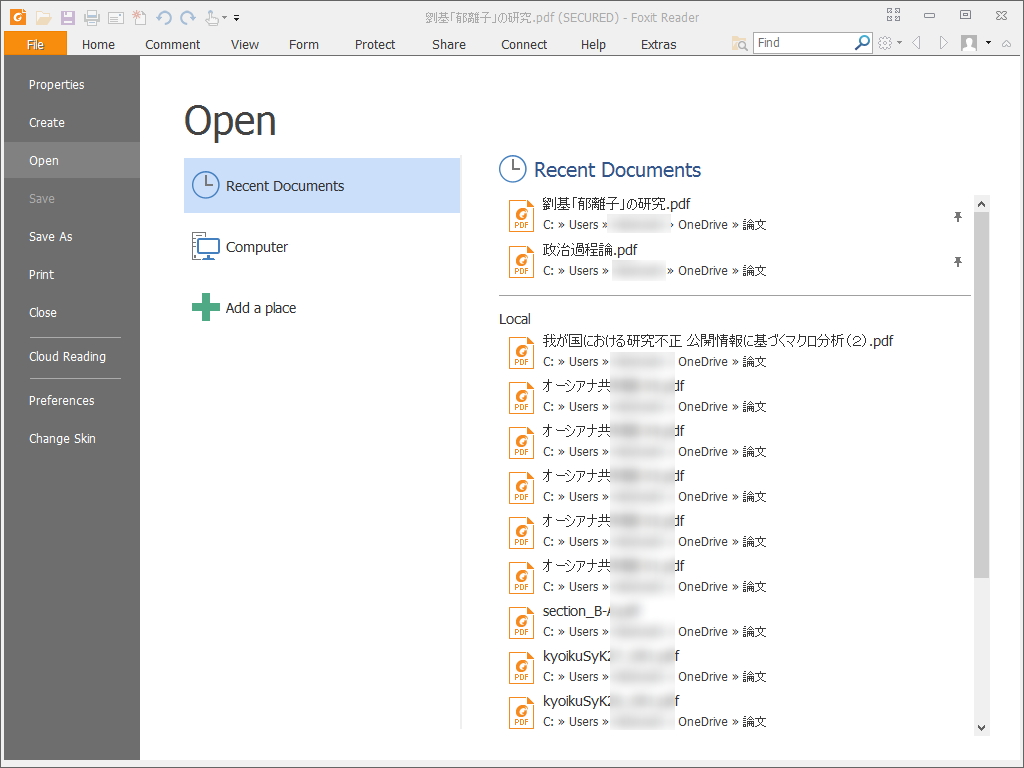Viewport: 1024px width, 768px height.
Task: Switch to the Home tab
Action: point(98,44)
